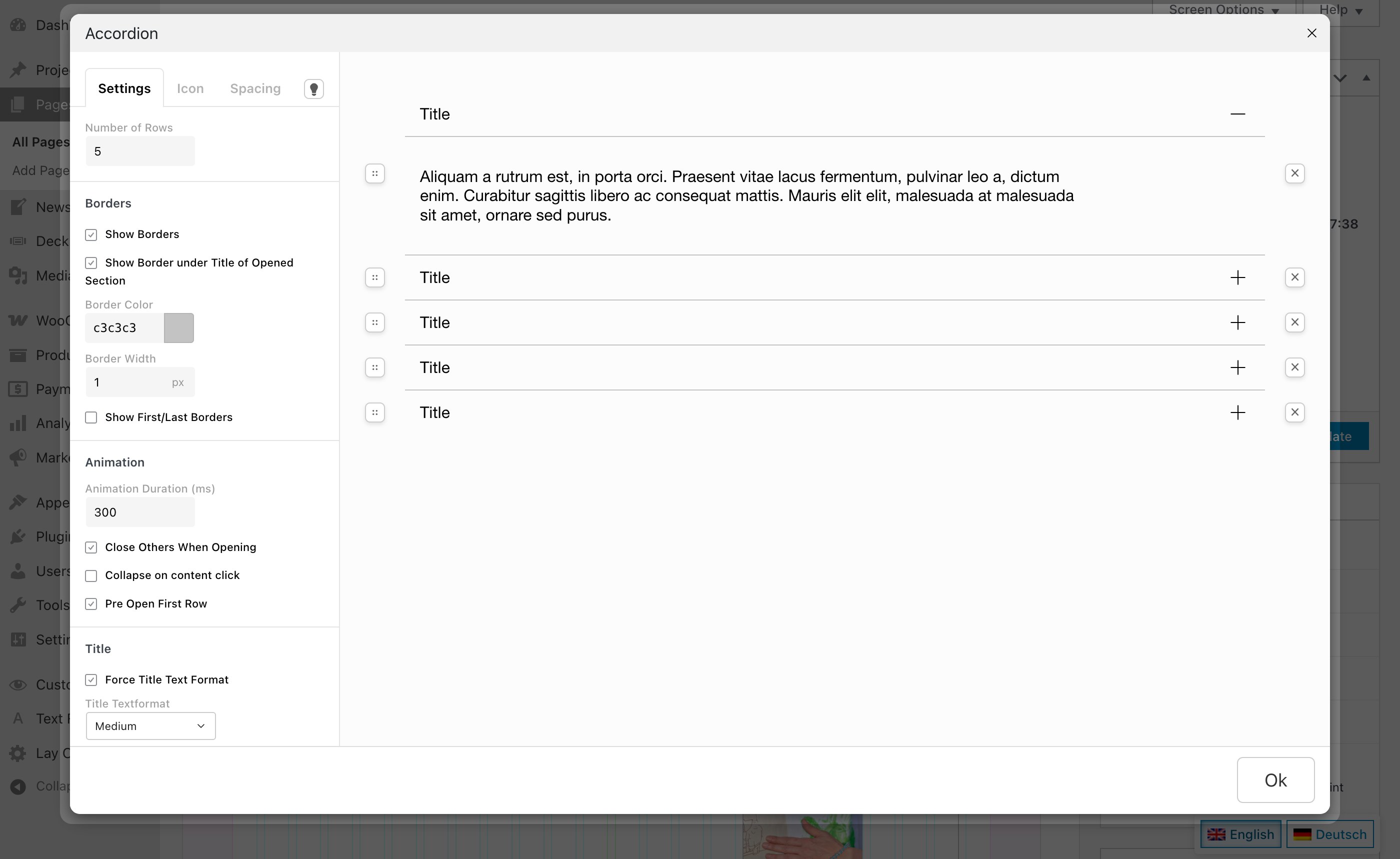
Task: Click Border Color hex field
Action: tap(124, 328)
